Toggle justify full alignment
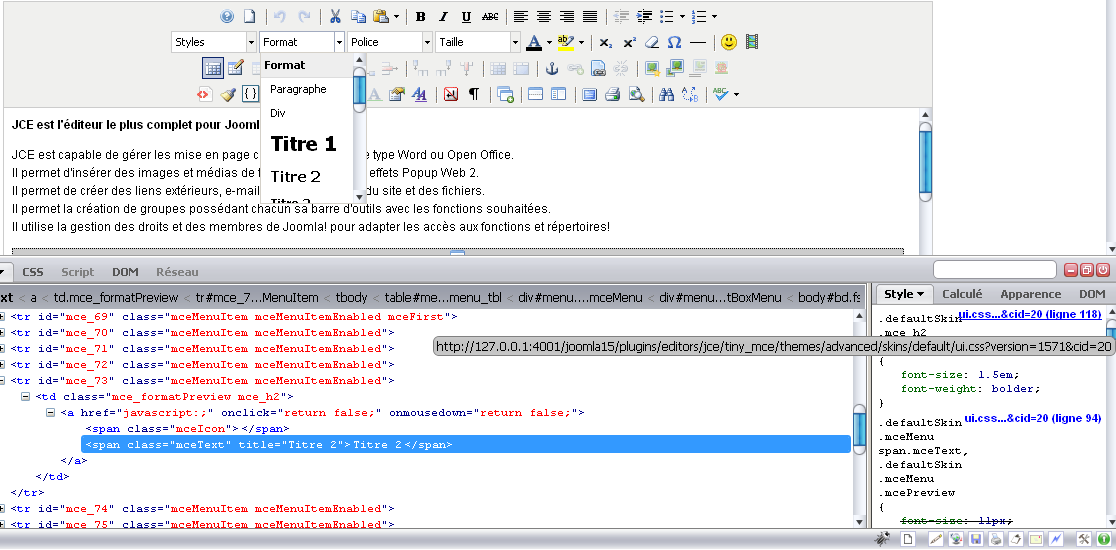This screenshot has height=550, width=1116. (x=590, y=17)
